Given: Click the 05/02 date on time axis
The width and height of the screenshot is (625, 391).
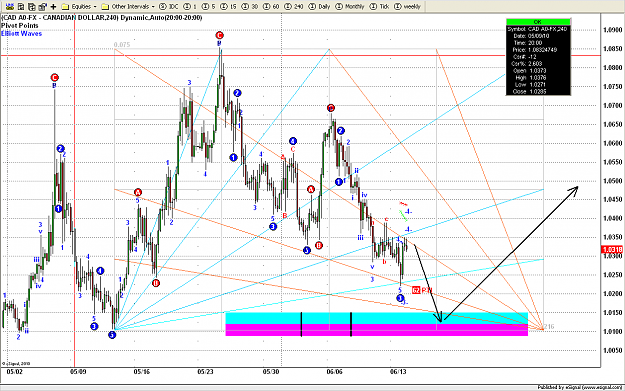Looking at the screenshot, I should coord(14,371).
